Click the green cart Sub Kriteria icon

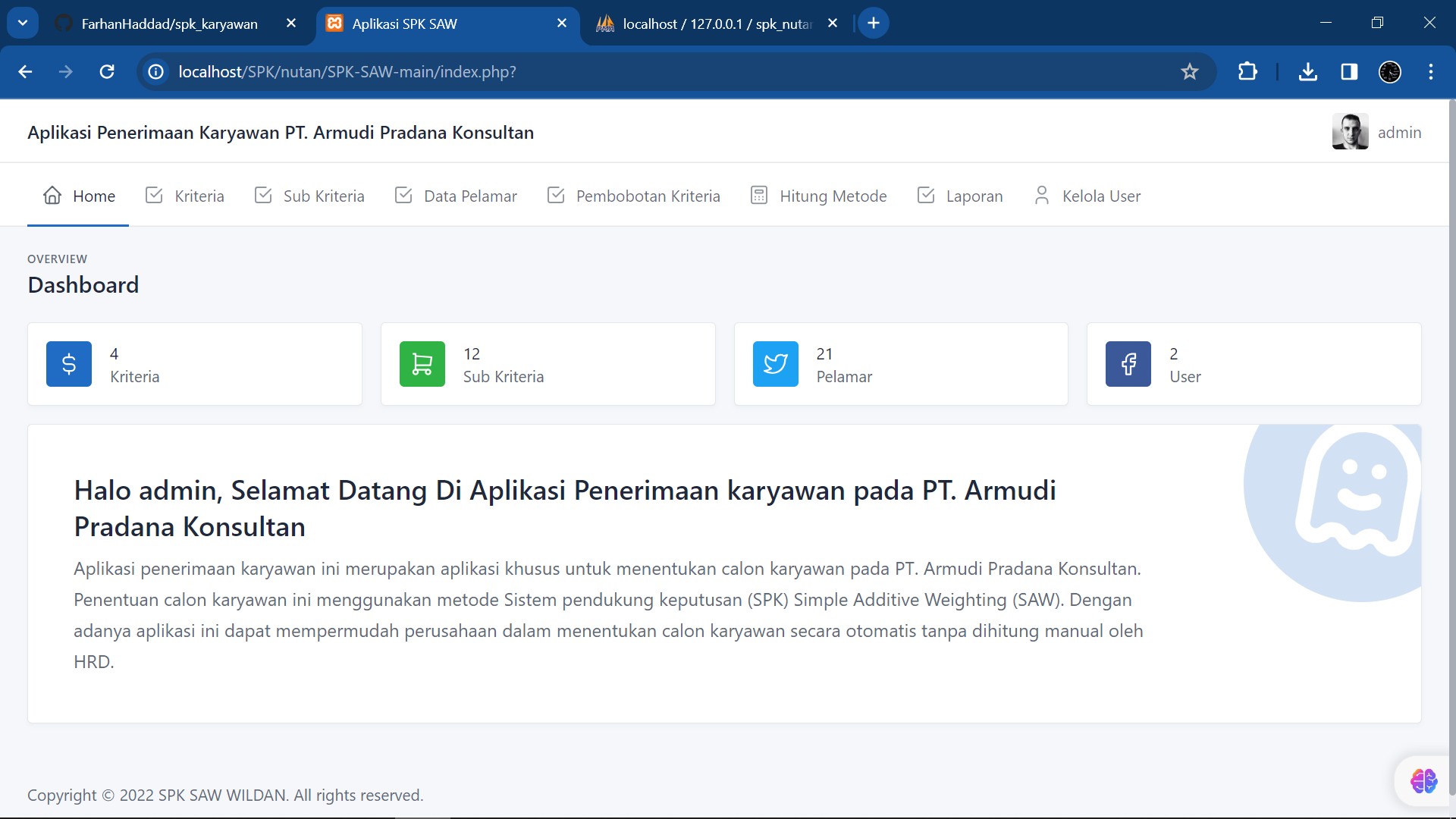point(422,365)
